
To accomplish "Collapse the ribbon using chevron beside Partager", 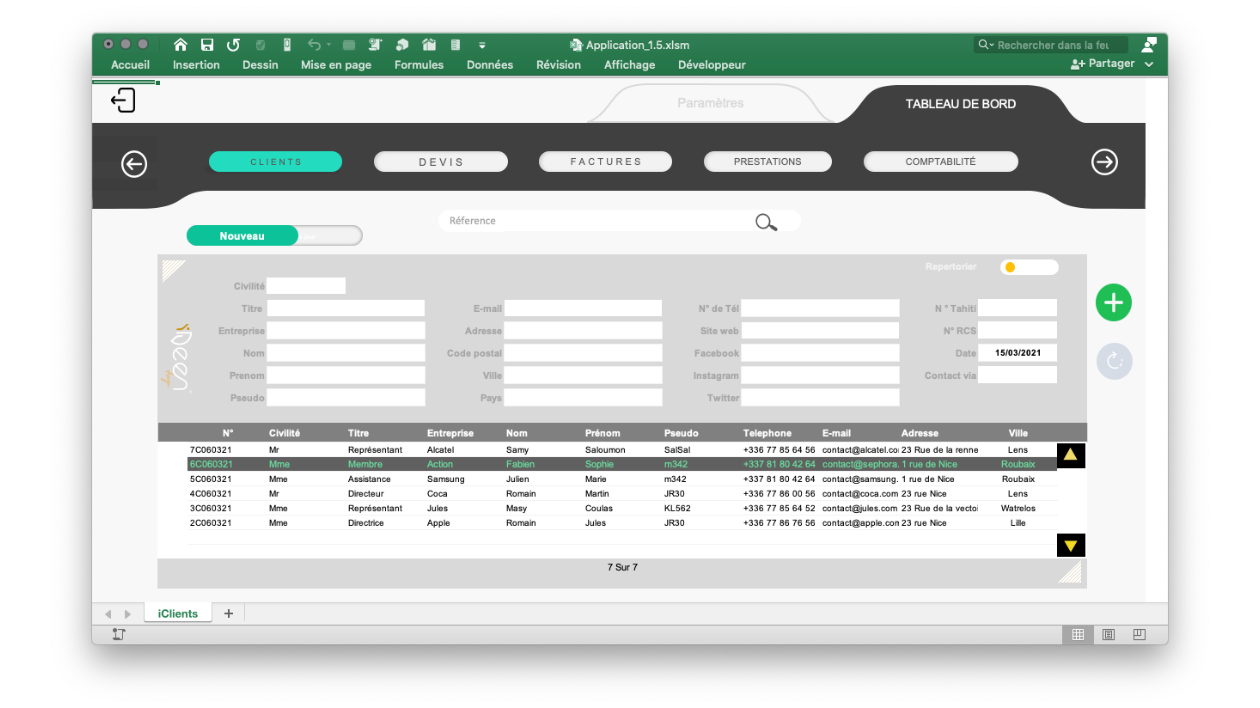I will (x=1149, y=64).
